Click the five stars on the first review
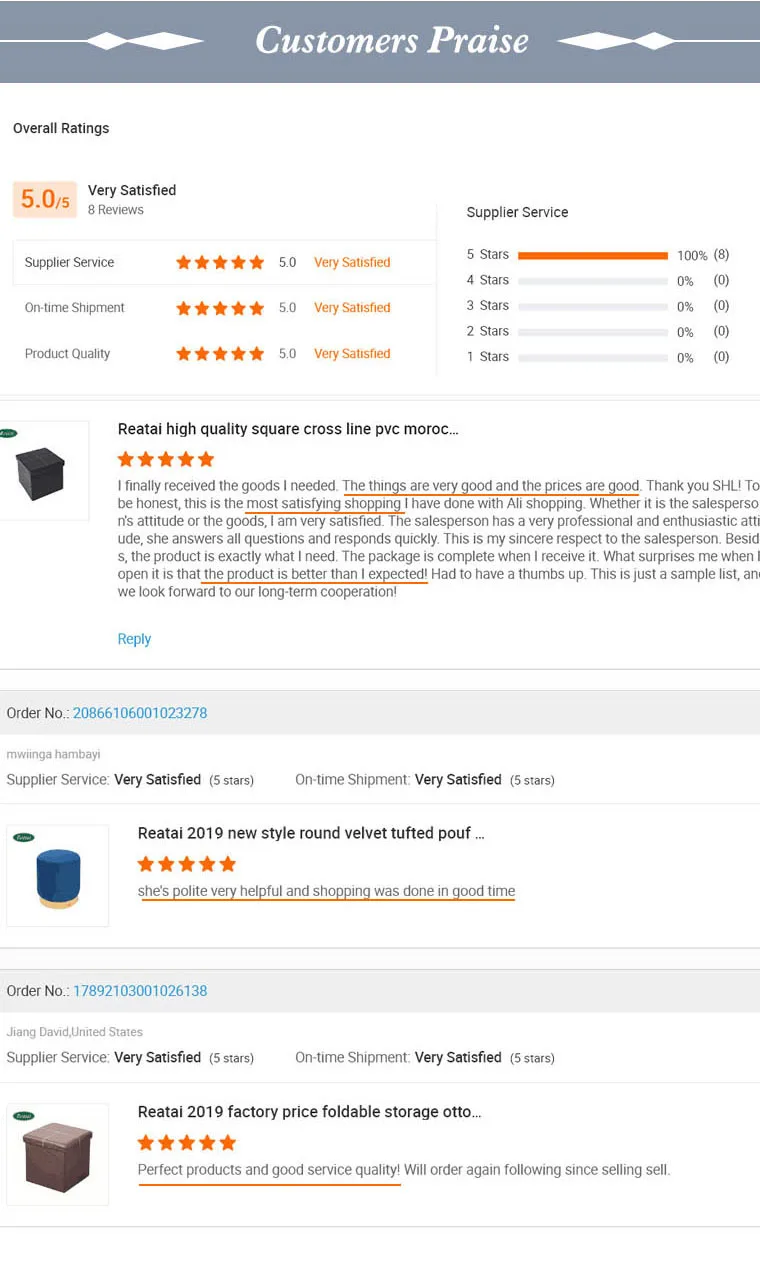Viewport: 760px width, 1271px height. tap(166, 460)
